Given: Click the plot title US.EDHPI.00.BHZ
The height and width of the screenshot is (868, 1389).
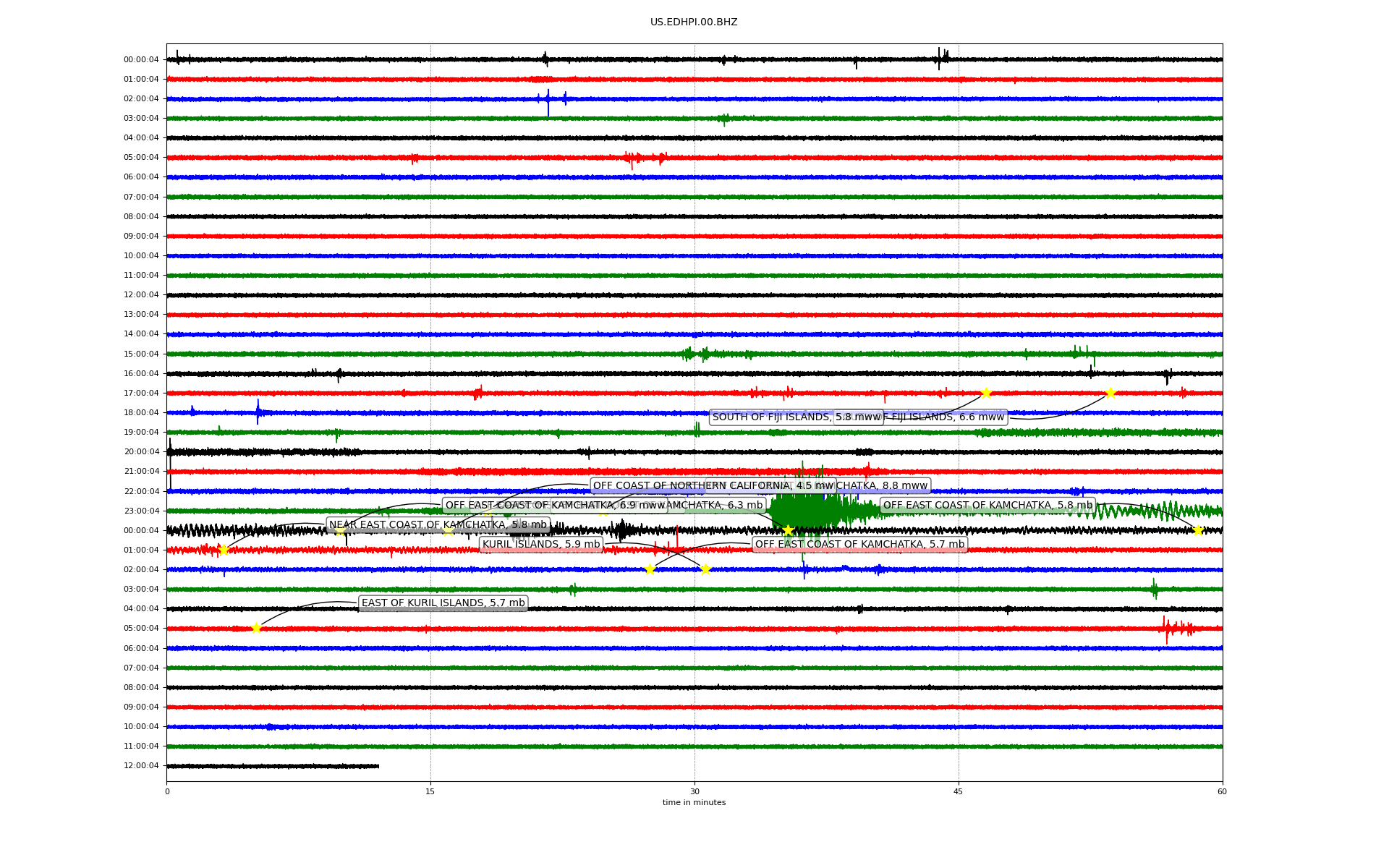Looking at the screenshot, I should pos(694,22).
